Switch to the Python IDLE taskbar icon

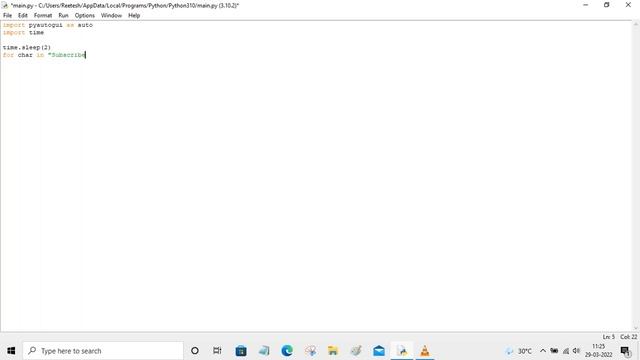[x=402, y=351]
